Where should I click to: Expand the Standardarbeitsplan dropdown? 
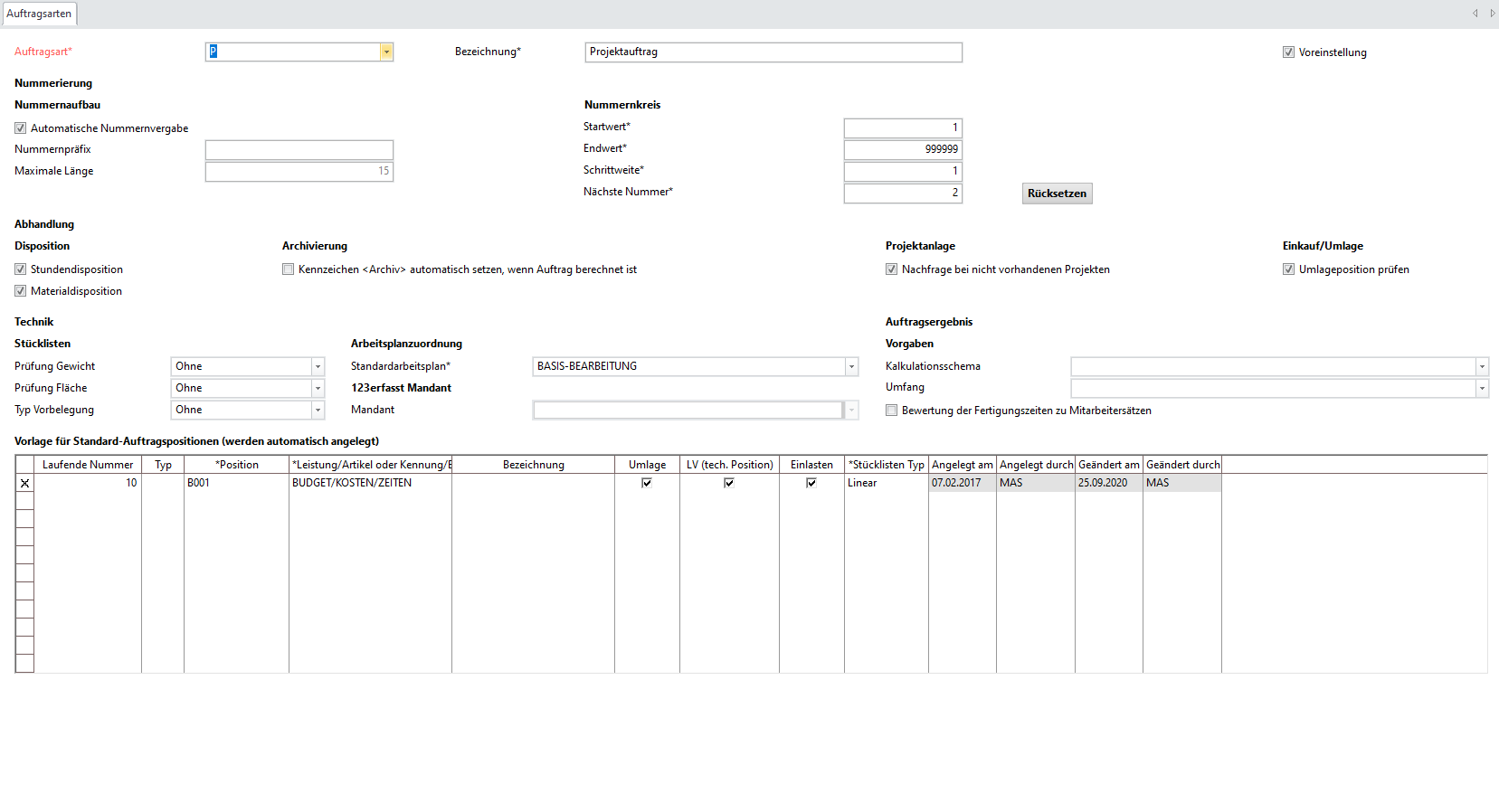pyautogui.click(x=851, y=367)
